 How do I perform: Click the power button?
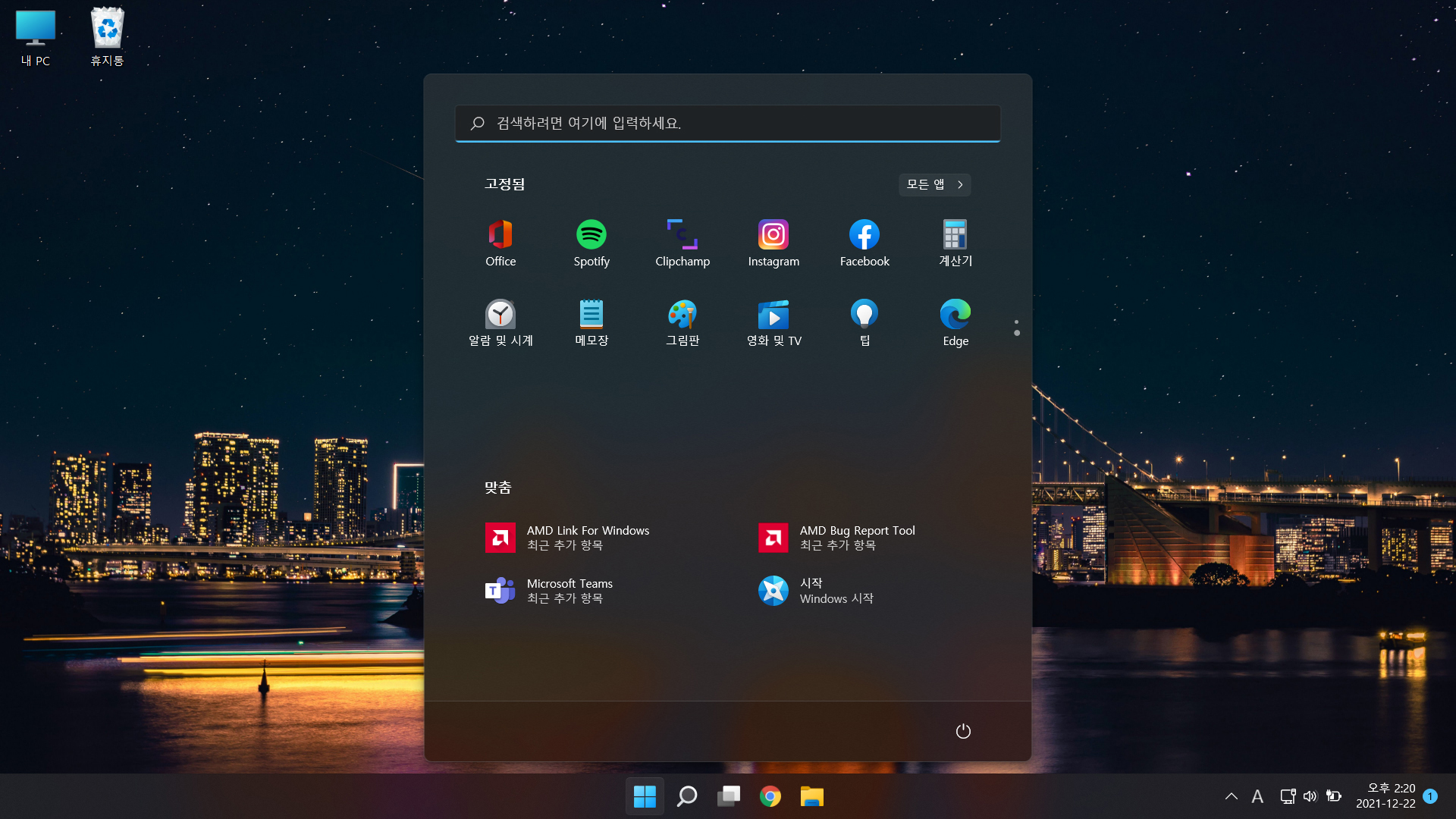pos(963,731)
